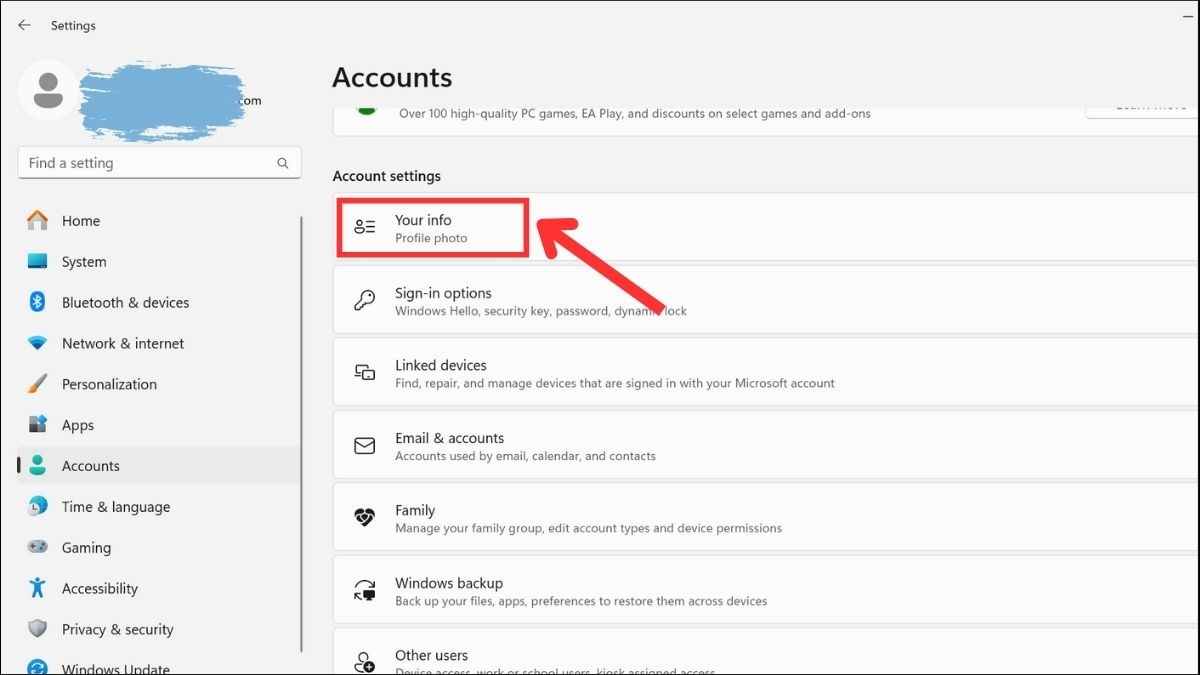Image resolution: width=1200 pixels, height=675 pixels.
Task: Click "Find, repair, and manage devices" description
Action: (x=615, y=383)
